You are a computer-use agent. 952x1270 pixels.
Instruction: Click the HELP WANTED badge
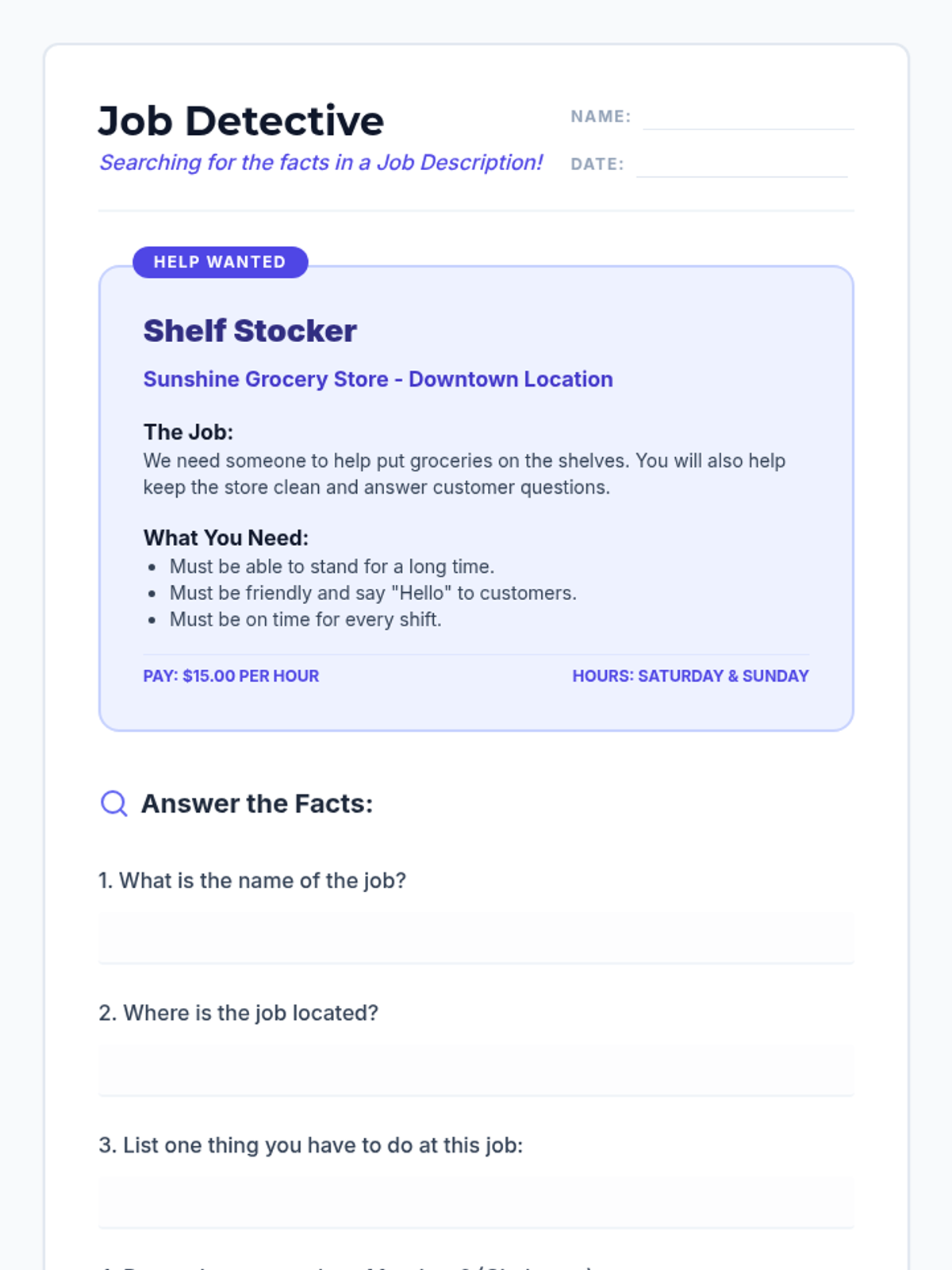pos(220,262)
